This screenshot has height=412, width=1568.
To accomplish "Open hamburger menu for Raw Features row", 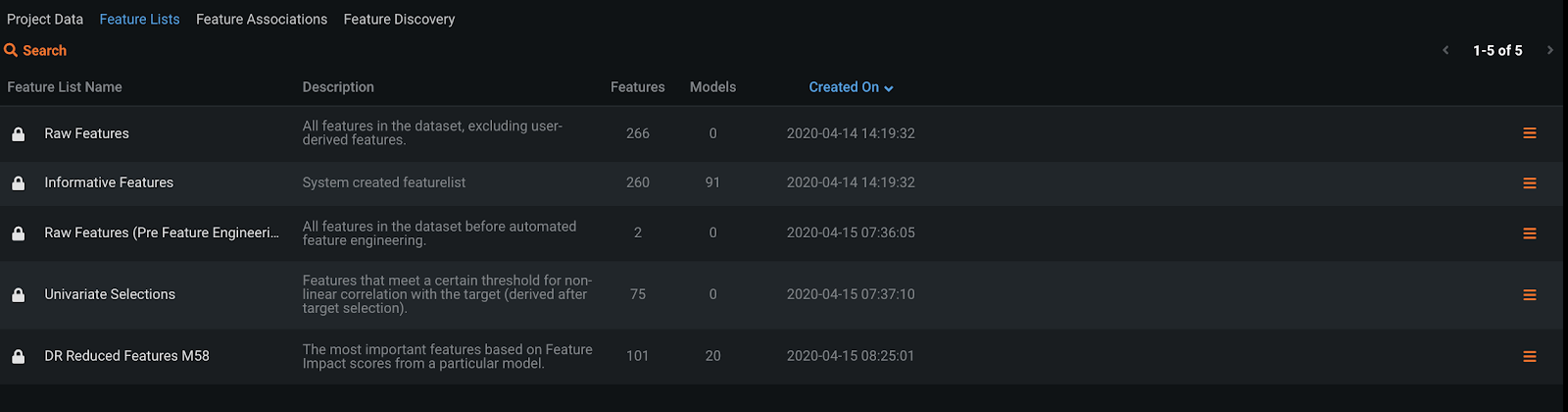I will coord(1529,133).
